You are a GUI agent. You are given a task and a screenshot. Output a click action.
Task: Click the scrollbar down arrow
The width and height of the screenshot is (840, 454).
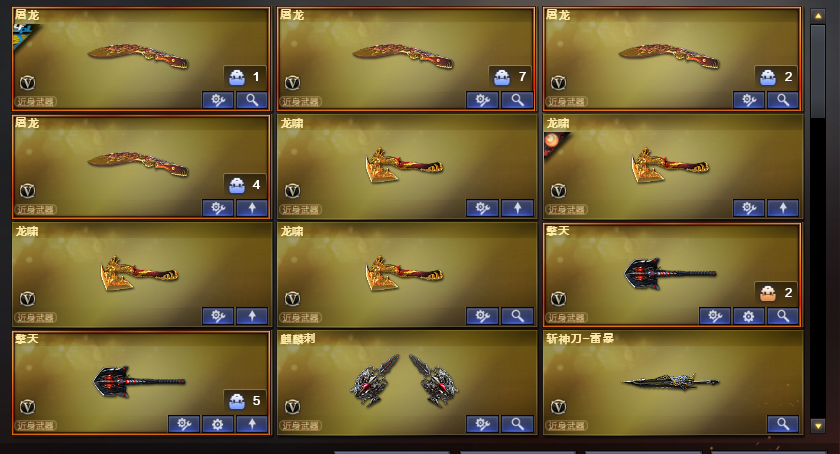(x=818, y=427)
